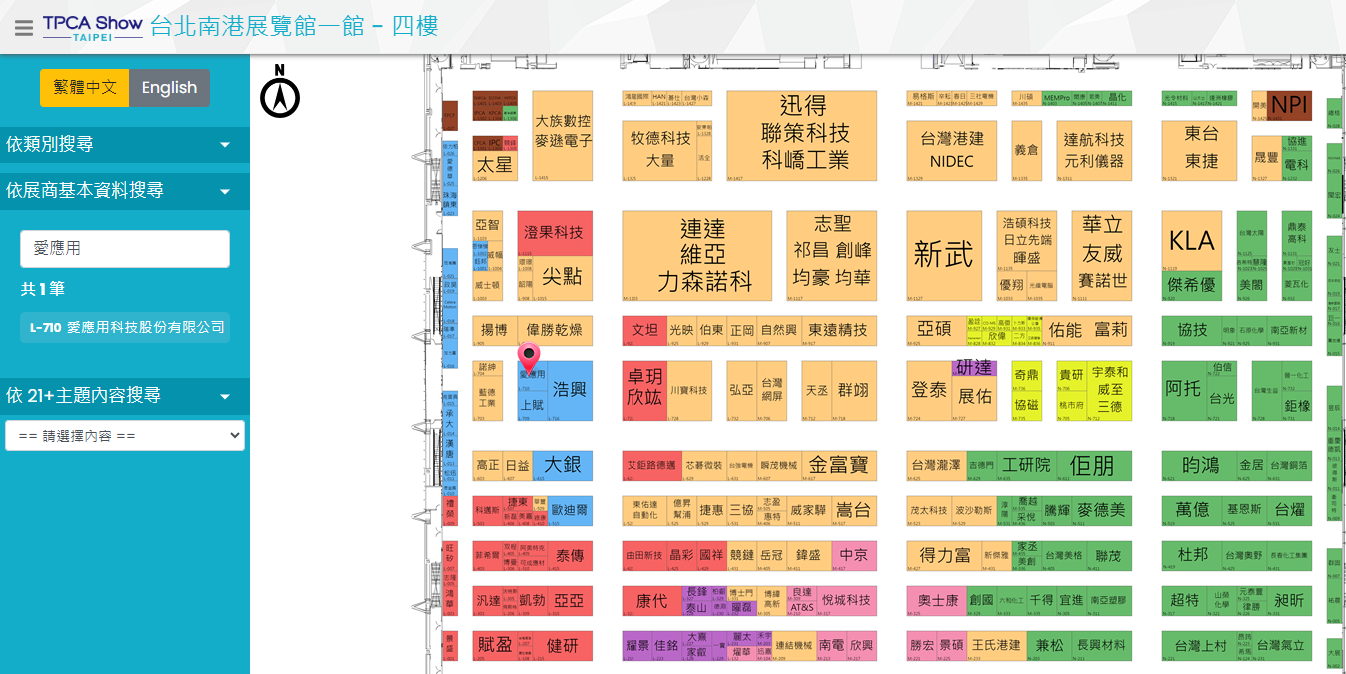1346x674 pixels.
Task: Click the 連達 維亞 力森諾科 booth
Action: [x=697, y=255]
